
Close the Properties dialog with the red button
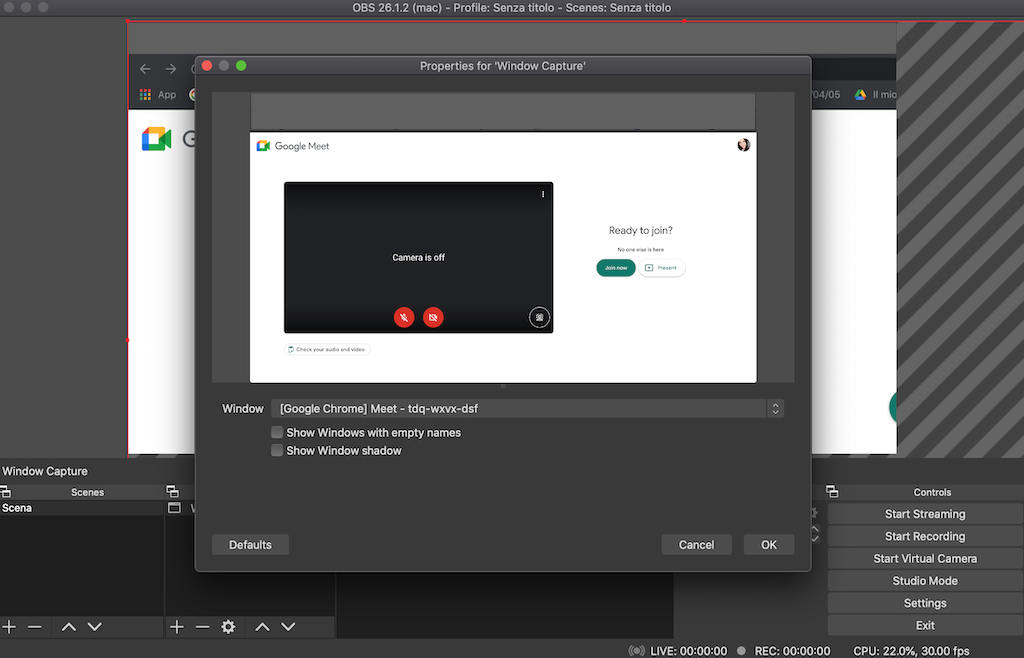point(207,65)
